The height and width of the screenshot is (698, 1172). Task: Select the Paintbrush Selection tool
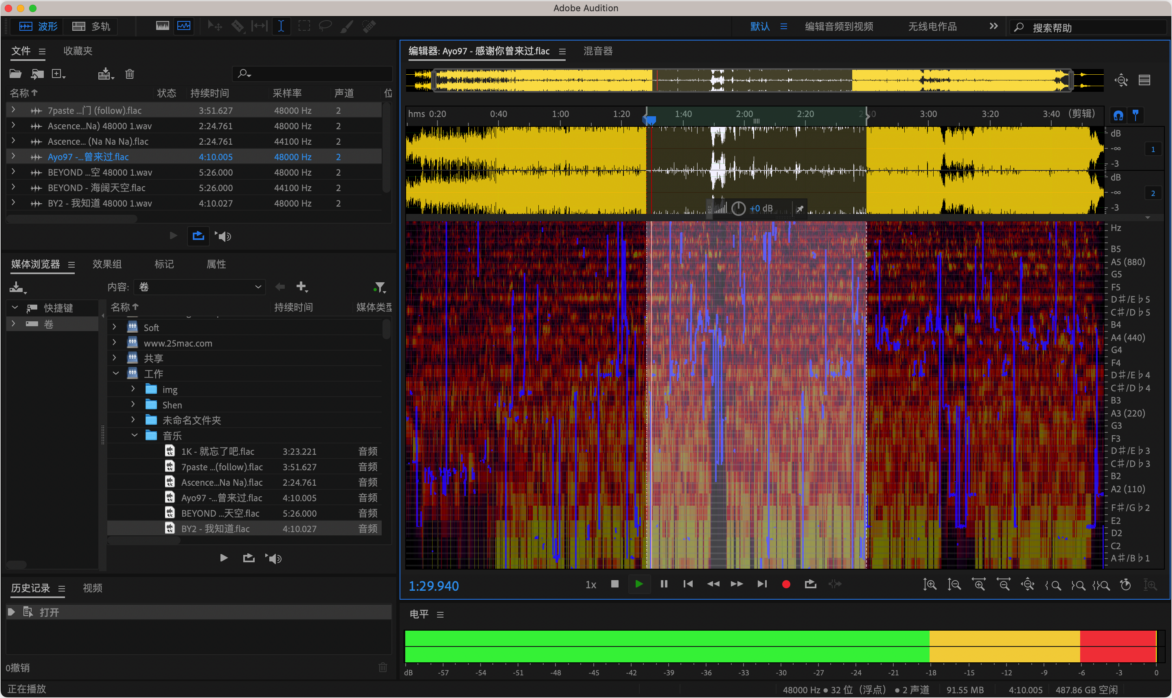[x=347, y=26]
